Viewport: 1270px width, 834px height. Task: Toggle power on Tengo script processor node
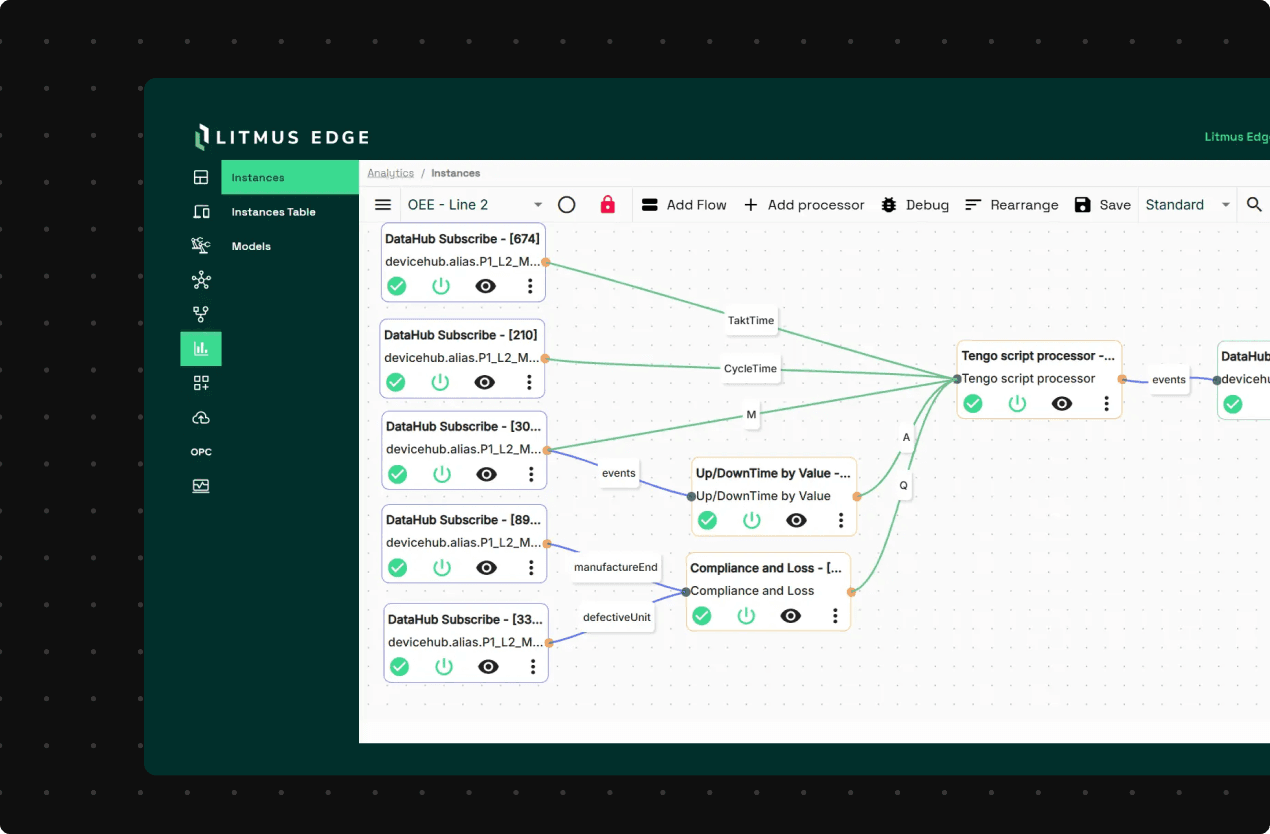[1017, 404]
